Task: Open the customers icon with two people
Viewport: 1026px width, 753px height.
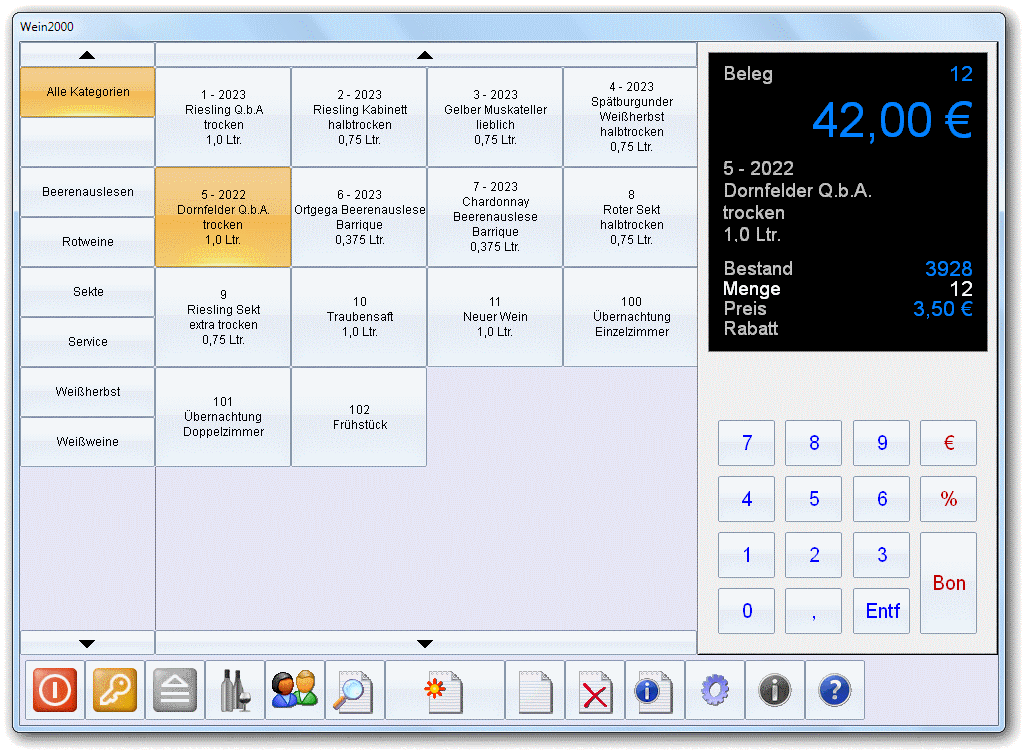Action: 295,690
